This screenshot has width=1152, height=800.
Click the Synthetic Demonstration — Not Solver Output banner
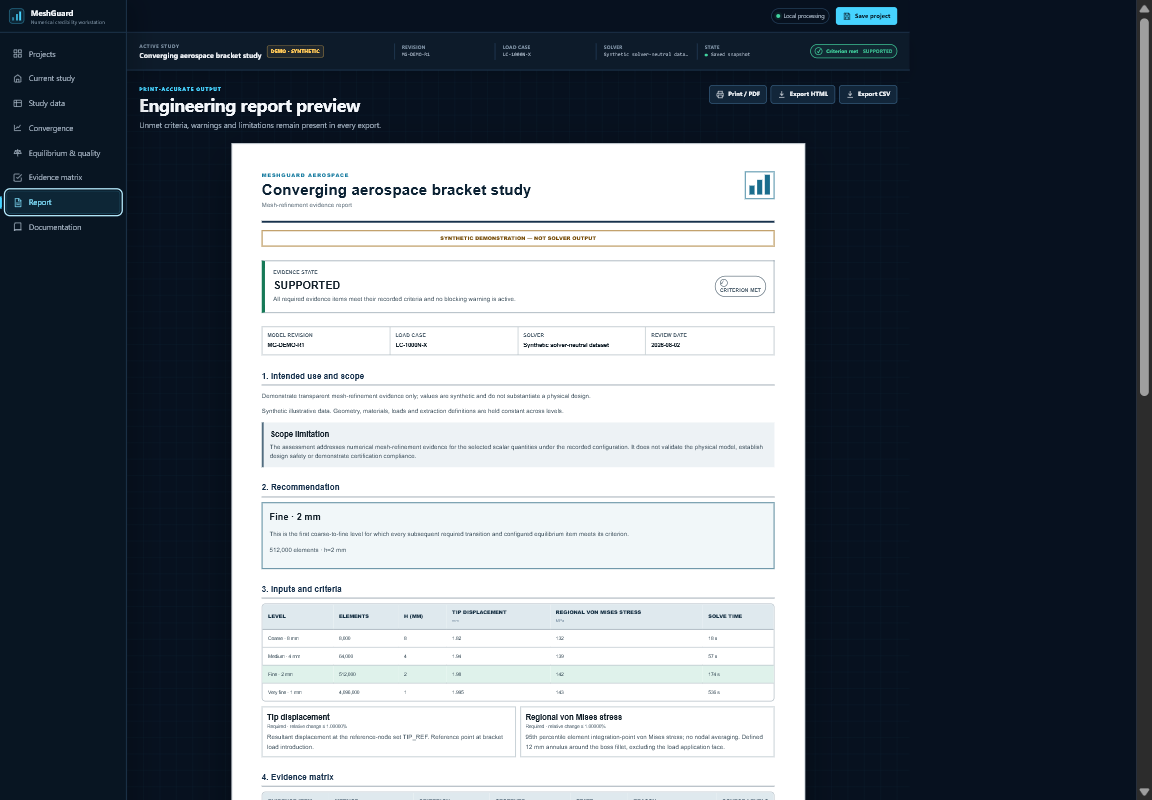coord(518,238)
